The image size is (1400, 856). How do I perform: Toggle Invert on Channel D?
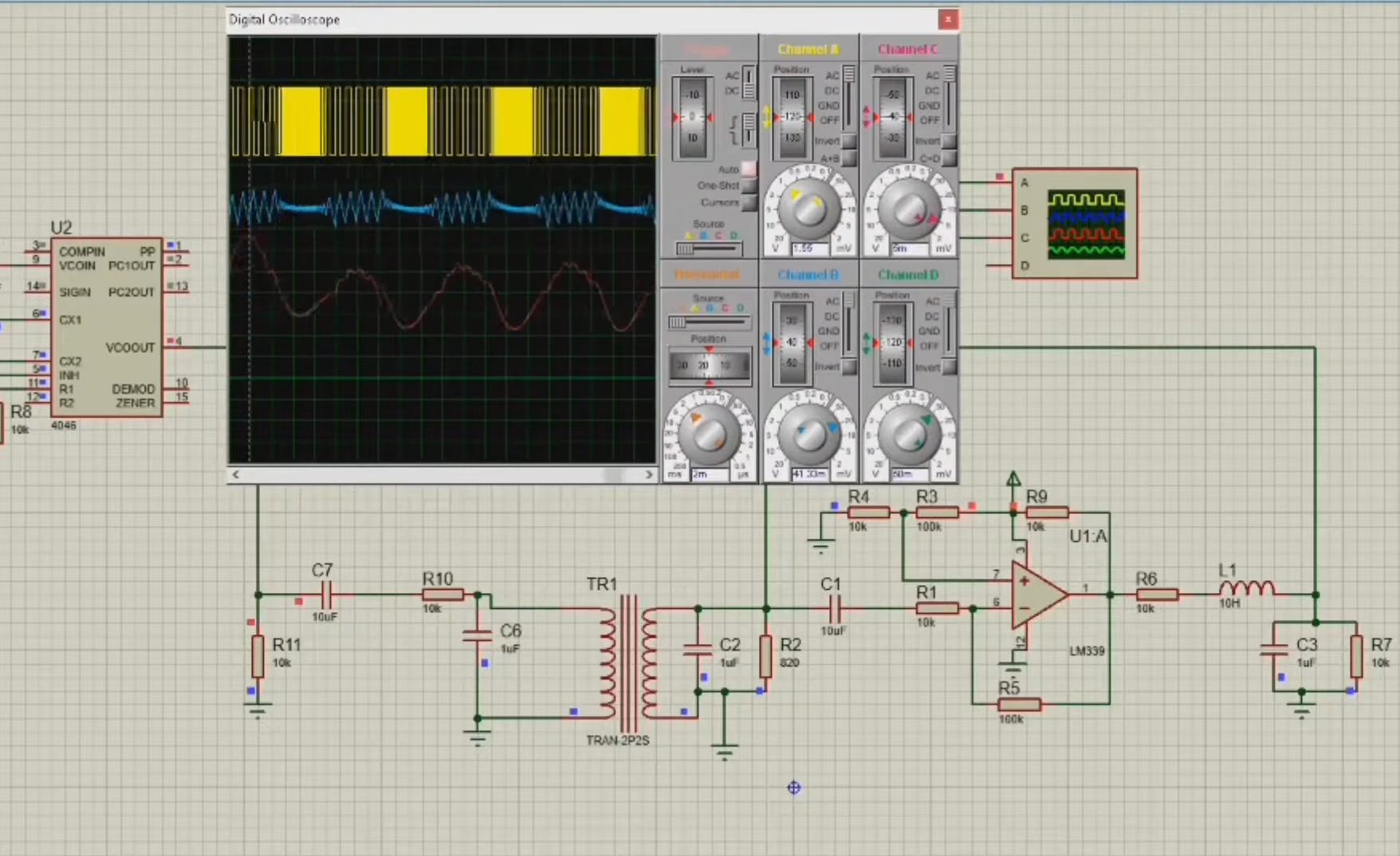948,367
